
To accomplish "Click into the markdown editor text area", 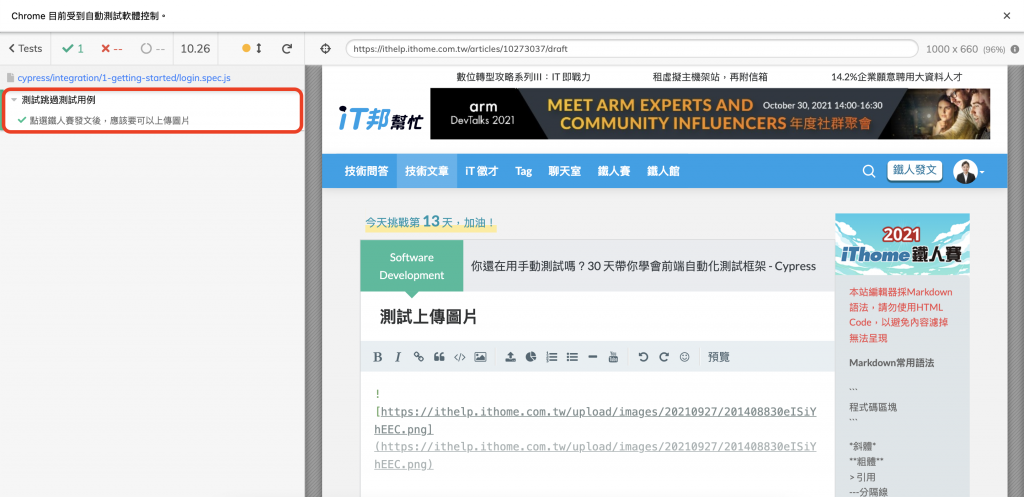I will (x=598, y=434).
